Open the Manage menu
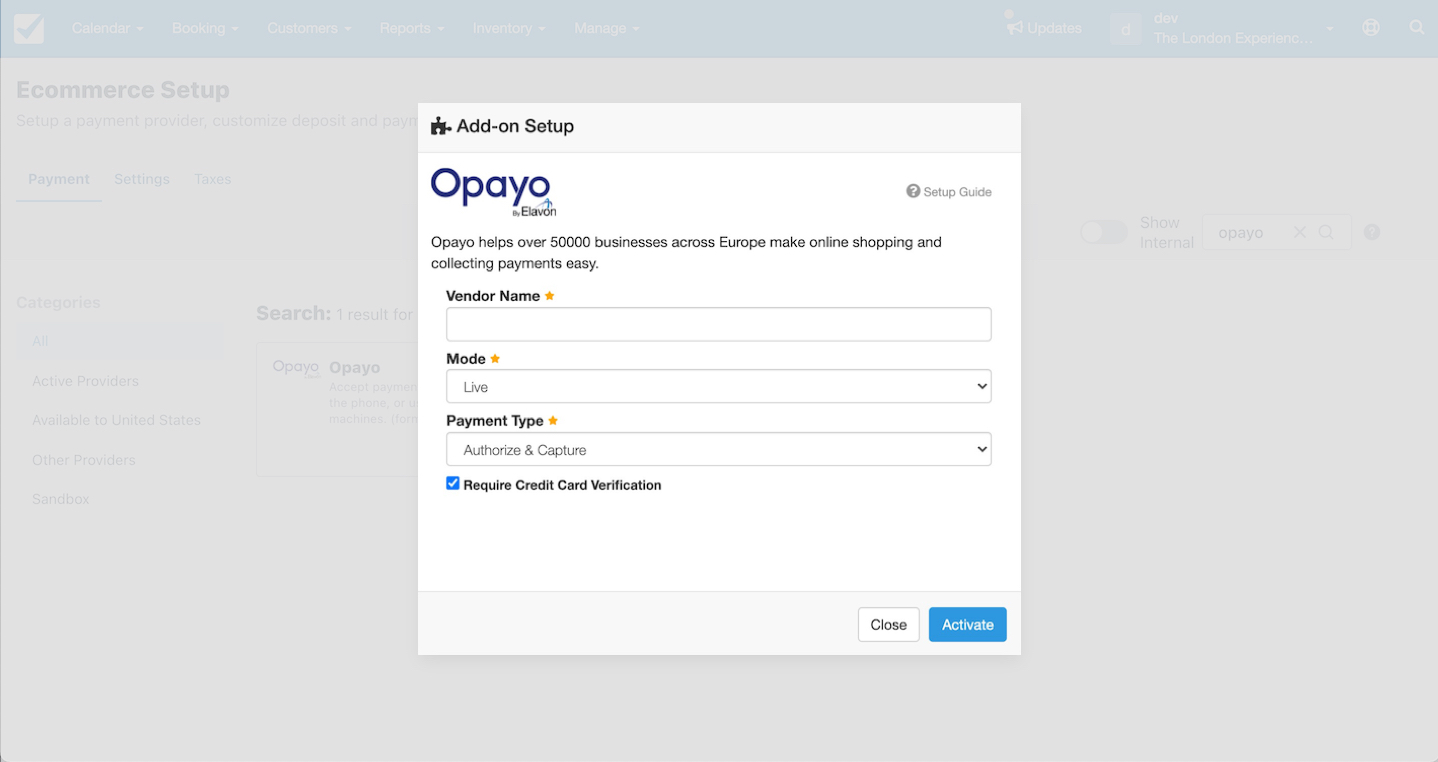The height and width of the screenshot is (762, 1438). (x=607, y=28)
